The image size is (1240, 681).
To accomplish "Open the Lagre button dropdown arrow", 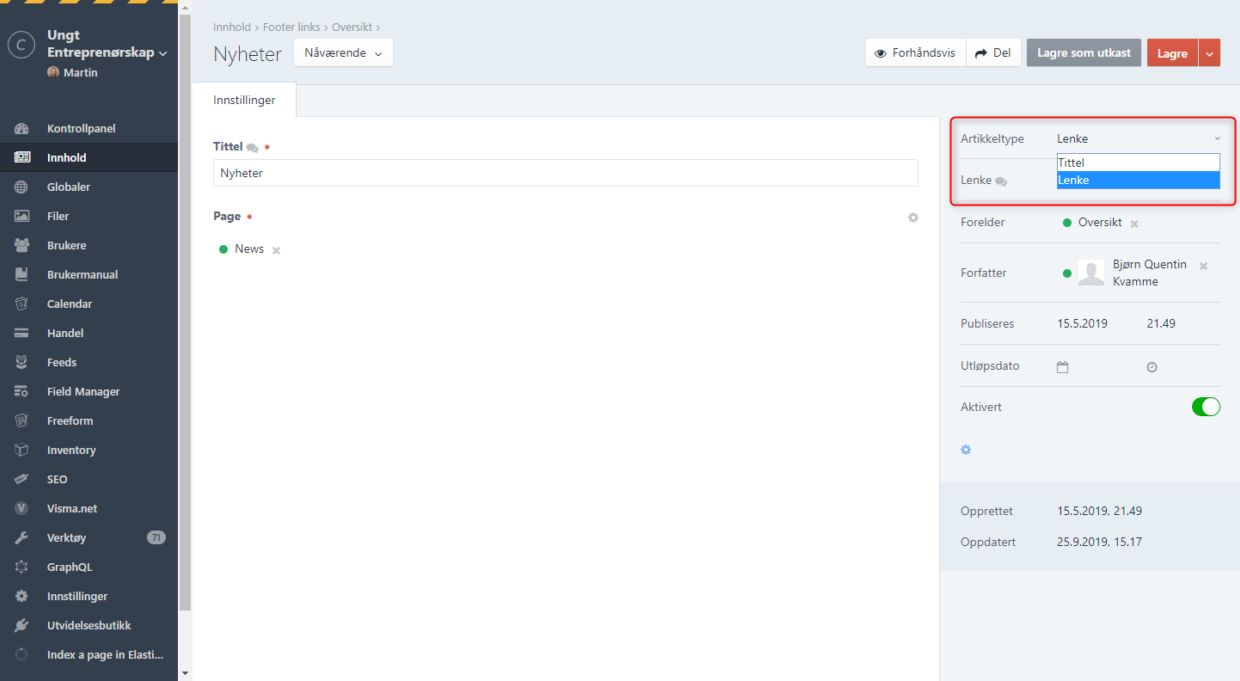I will tap(1209, 53).
